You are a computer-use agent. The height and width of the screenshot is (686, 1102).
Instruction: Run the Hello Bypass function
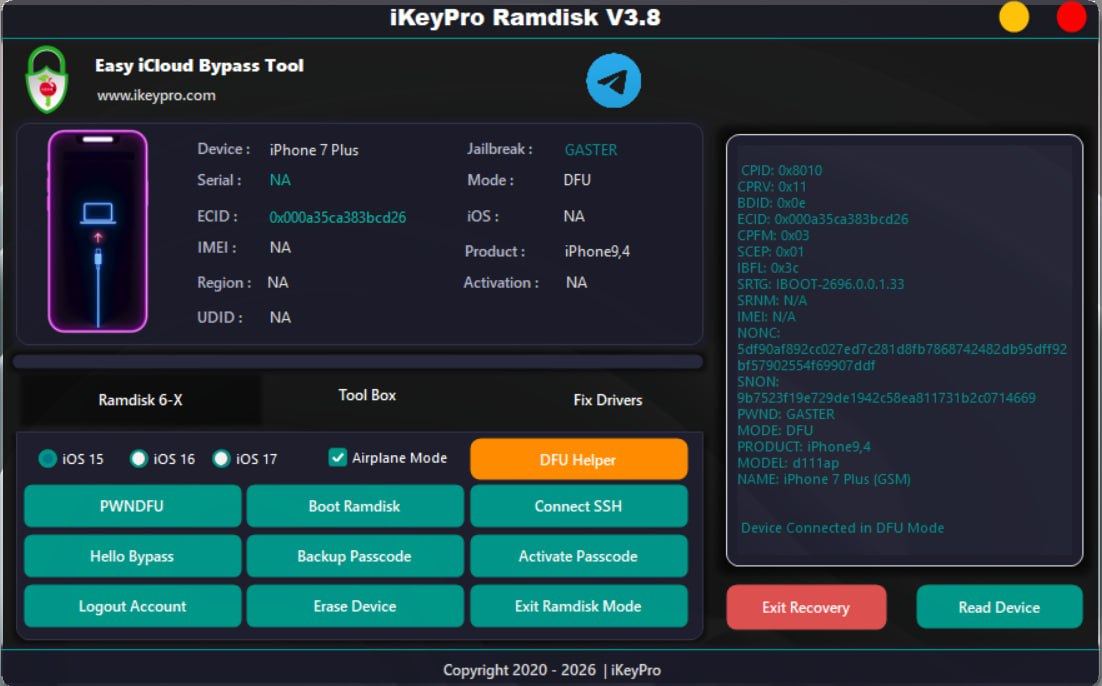tap(132, 556)
